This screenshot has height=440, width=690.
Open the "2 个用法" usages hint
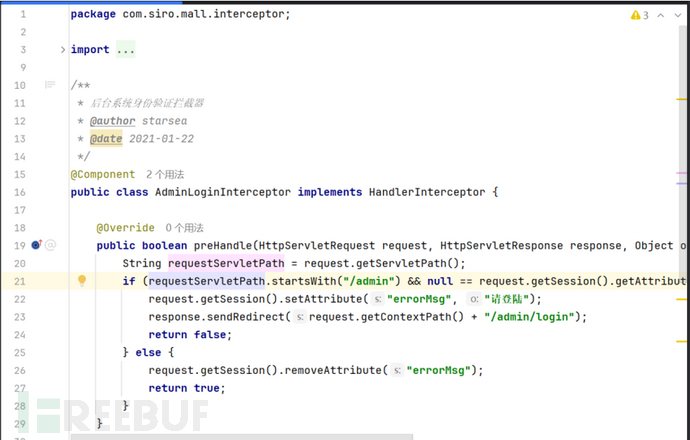click(174, 174)
